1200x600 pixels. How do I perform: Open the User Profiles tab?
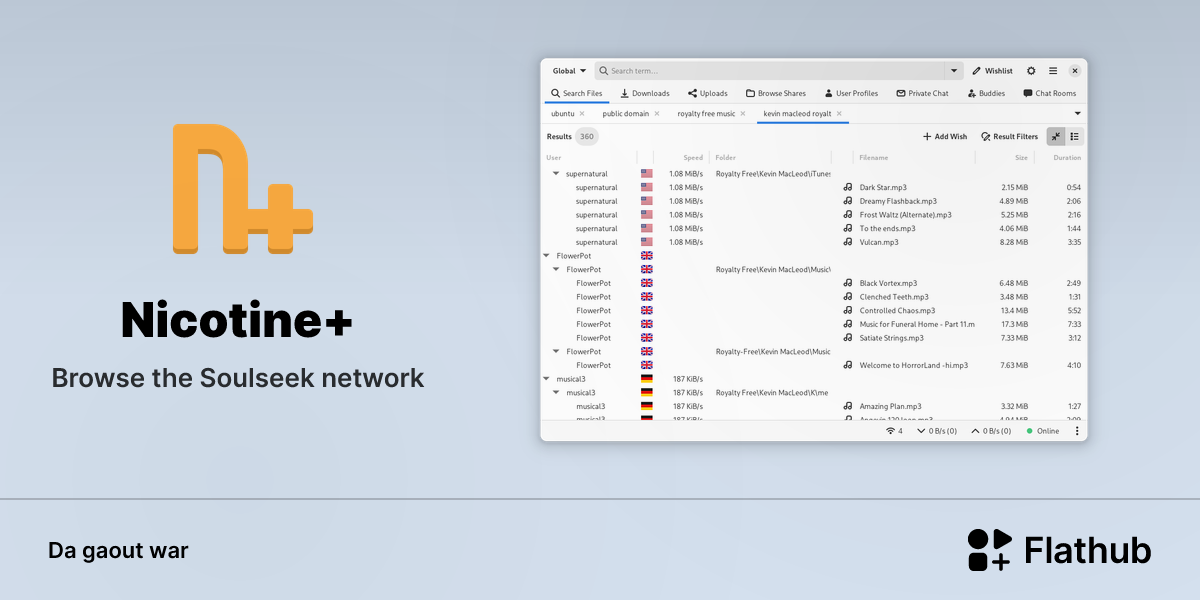(851, 93)
